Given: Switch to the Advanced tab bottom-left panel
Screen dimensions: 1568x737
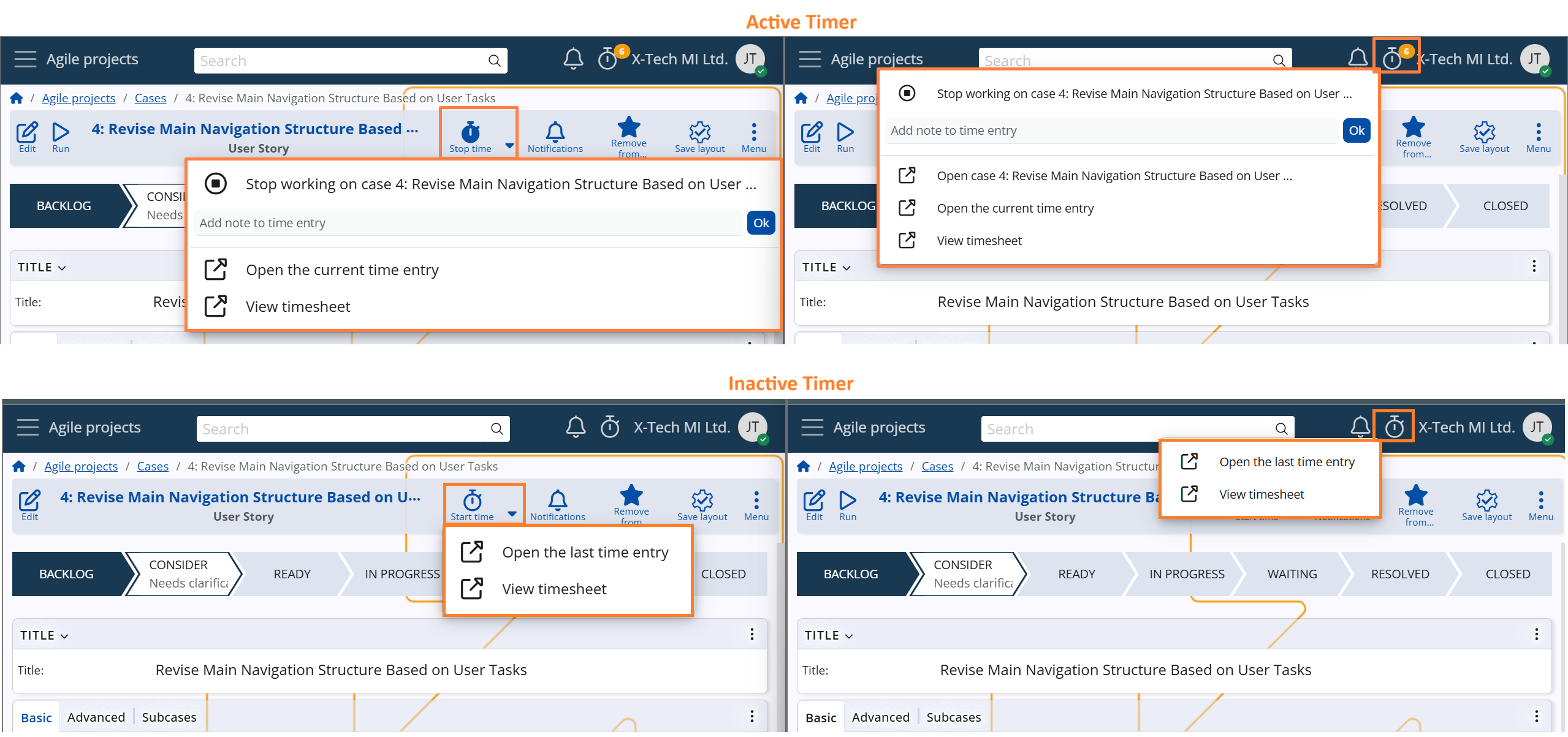Looking at the screenshot, I should tap(96, 717).
